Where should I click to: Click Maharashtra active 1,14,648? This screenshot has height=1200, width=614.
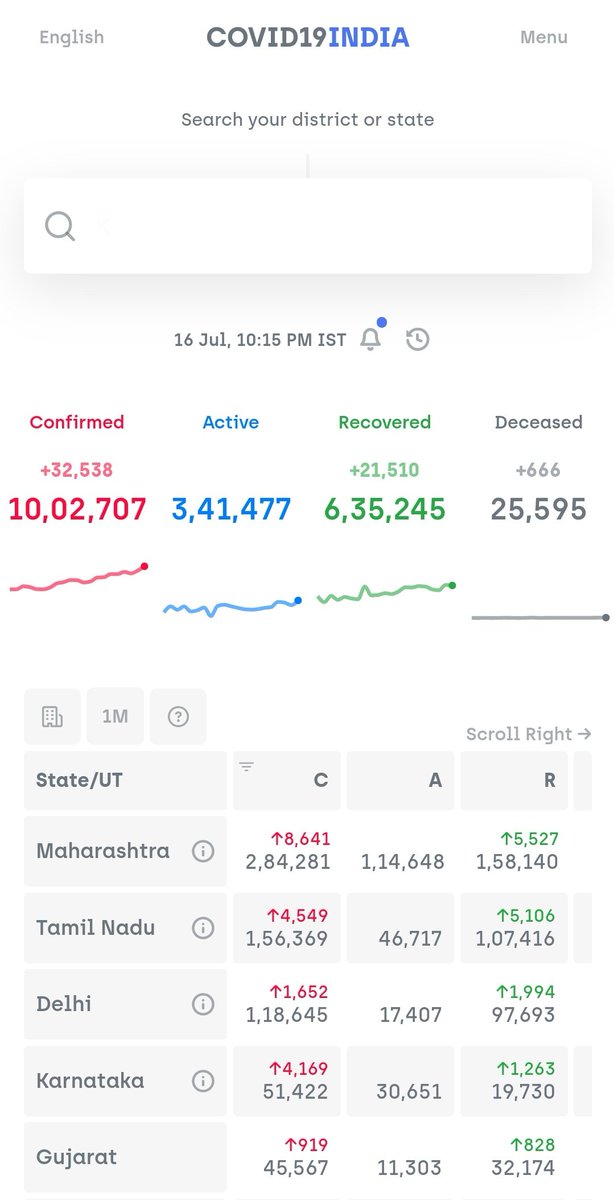point(403,861)
